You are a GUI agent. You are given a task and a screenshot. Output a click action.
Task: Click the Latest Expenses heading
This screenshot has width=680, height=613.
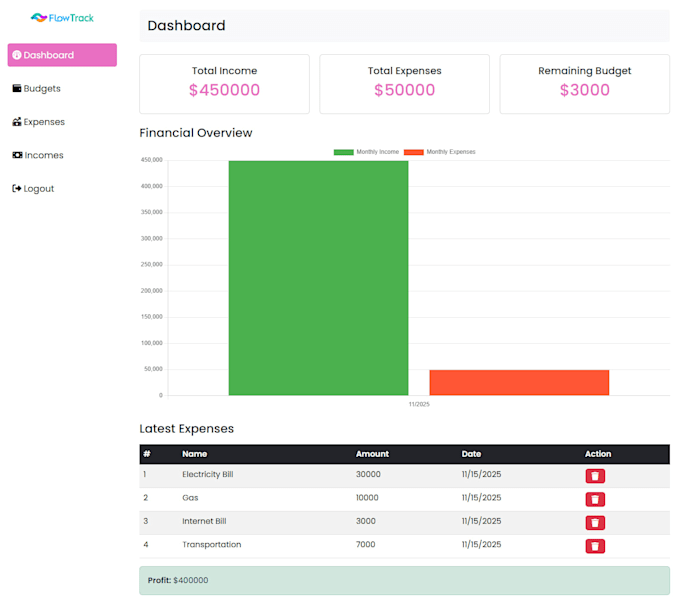point(186,429)
